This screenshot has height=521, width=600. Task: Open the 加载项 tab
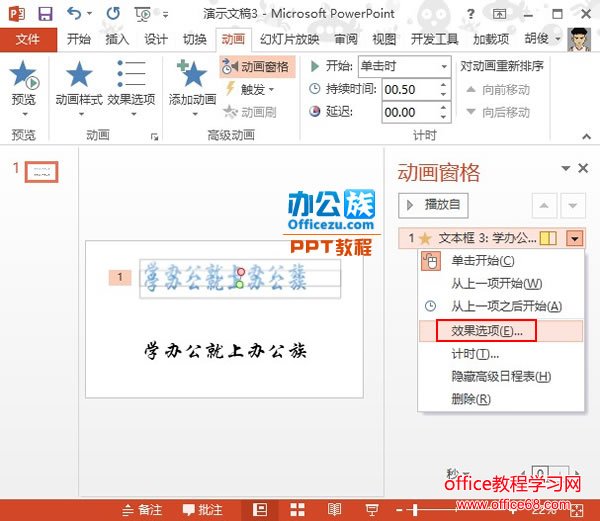click(x=491, y=39)
